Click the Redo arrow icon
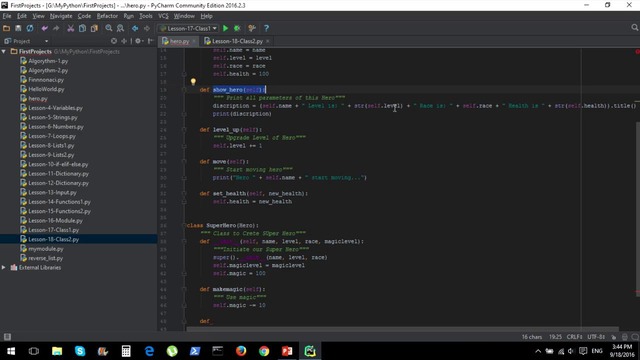 coord(56,28)
